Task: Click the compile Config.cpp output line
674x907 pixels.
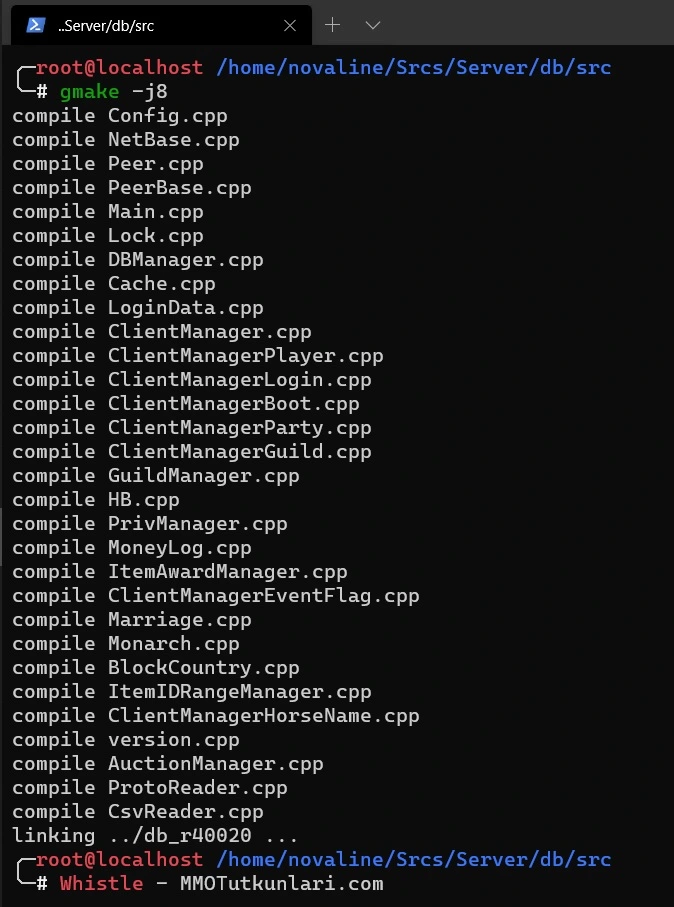Action: (x=120, y=116)
